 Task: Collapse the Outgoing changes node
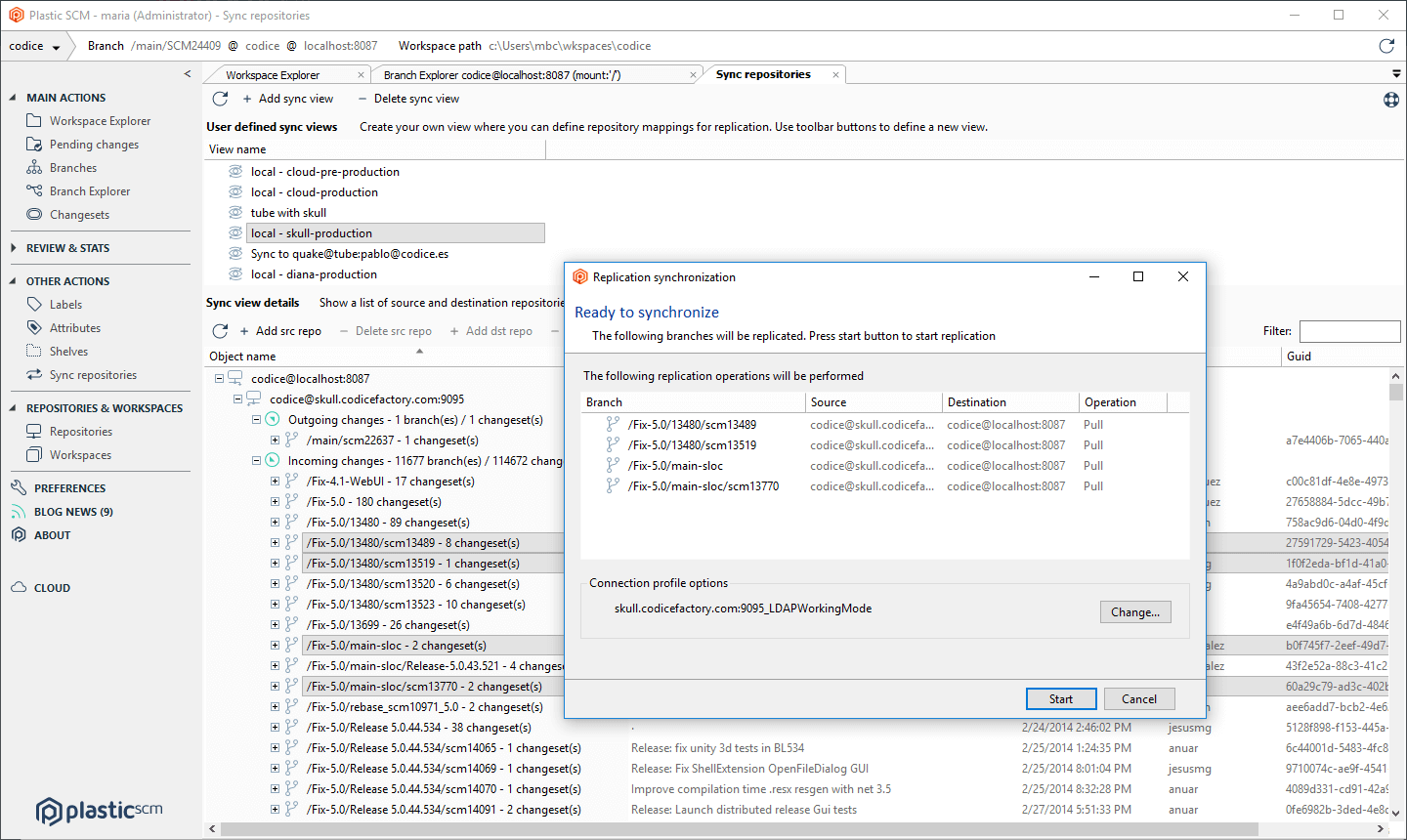pyautogui.click(x=256, y=420)
